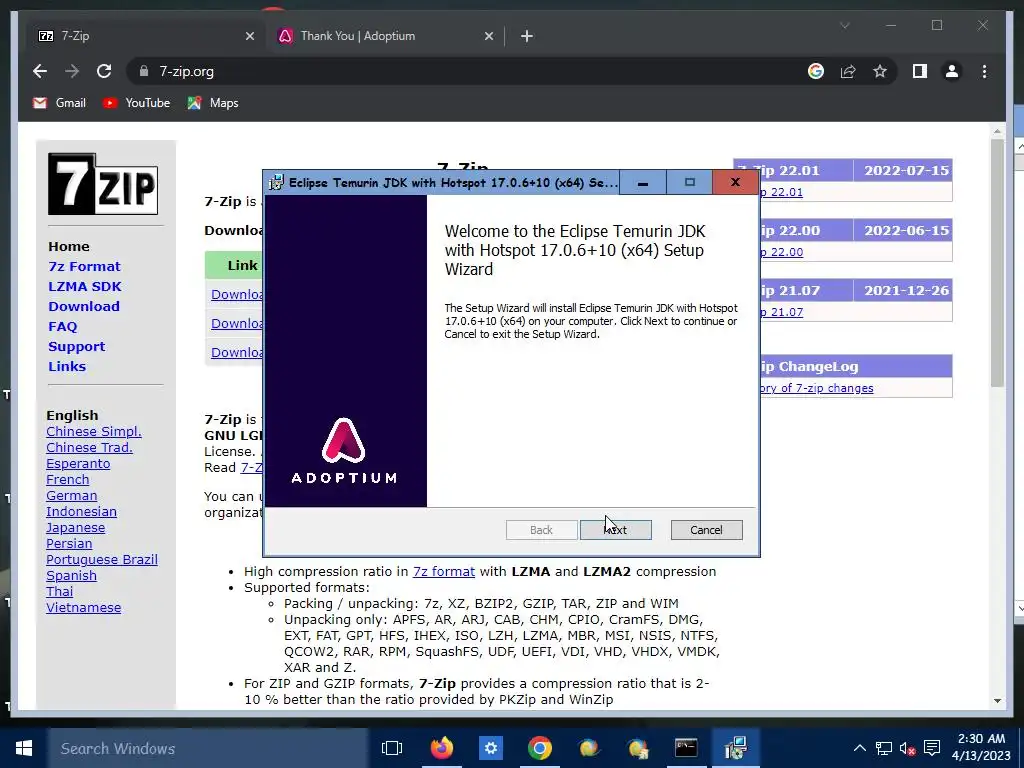Open the 7z Format page

[x=84, y=266]
